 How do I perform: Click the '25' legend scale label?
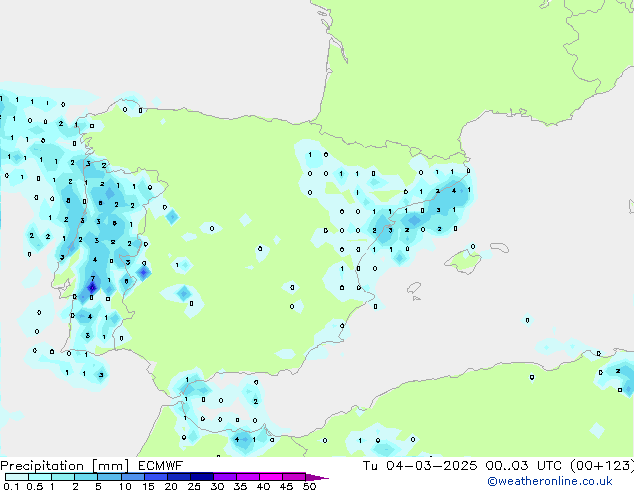(194, 486)
